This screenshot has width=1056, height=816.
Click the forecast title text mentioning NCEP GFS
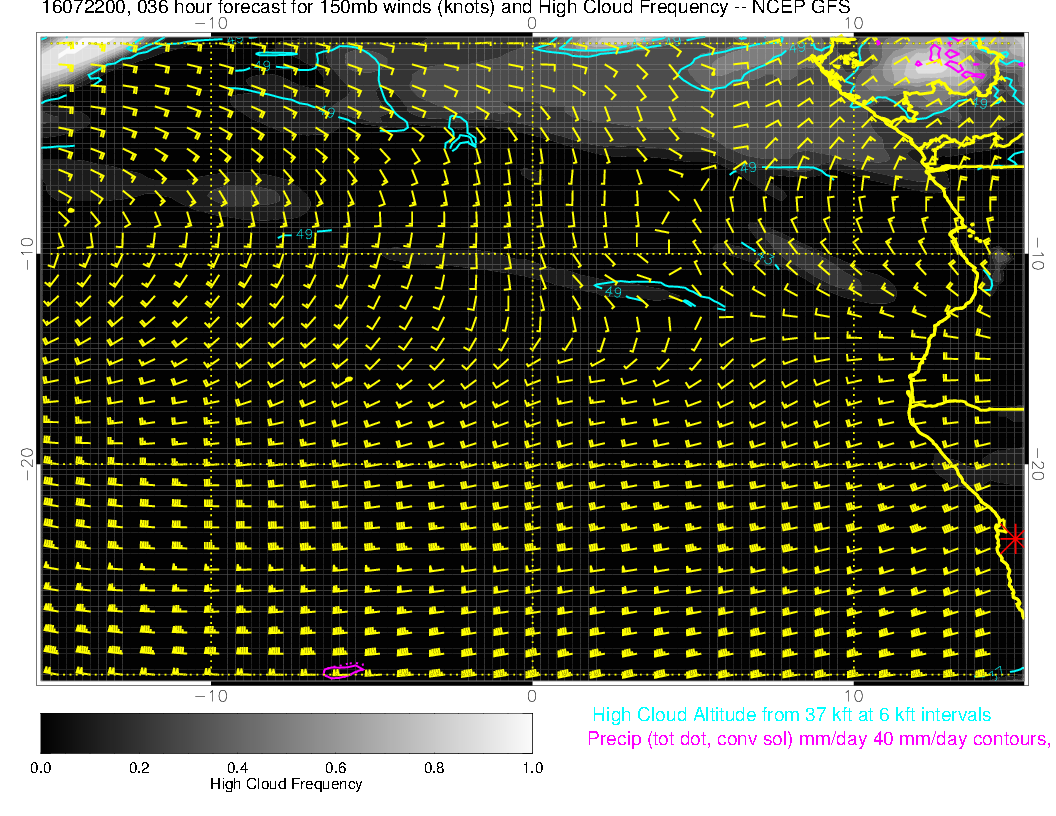click(446, 7)
